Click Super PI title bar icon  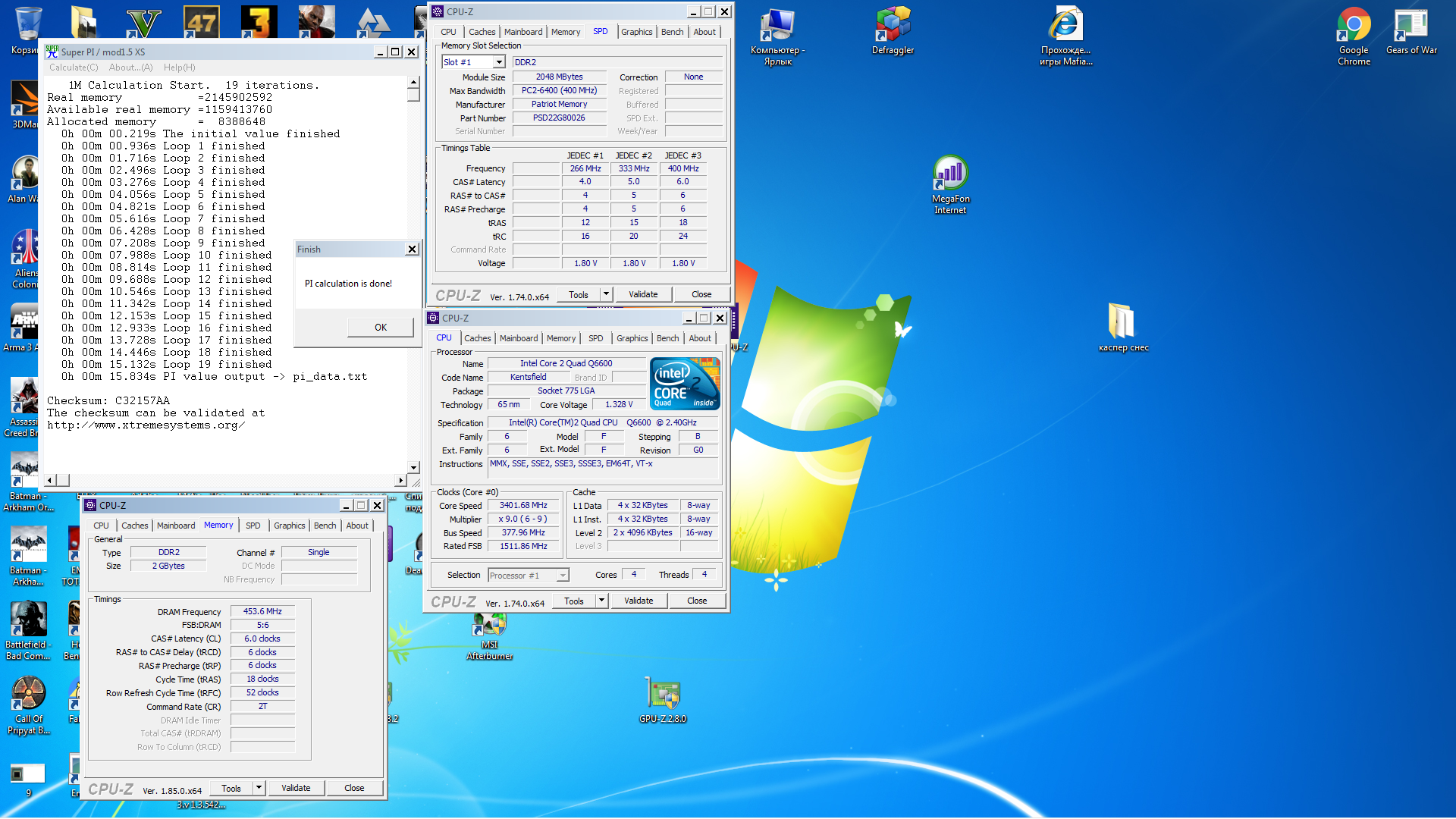pos(52,52)
